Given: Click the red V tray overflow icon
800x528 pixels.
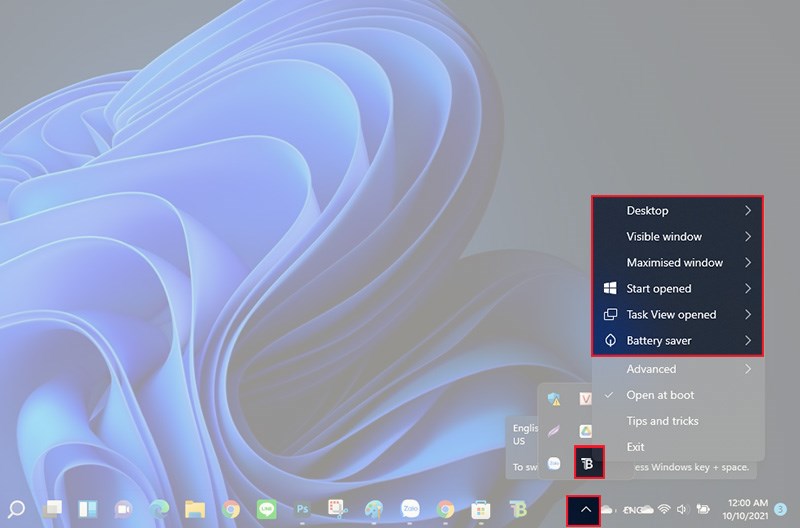Looking at the screenshot, I should [x=585, y=398].
